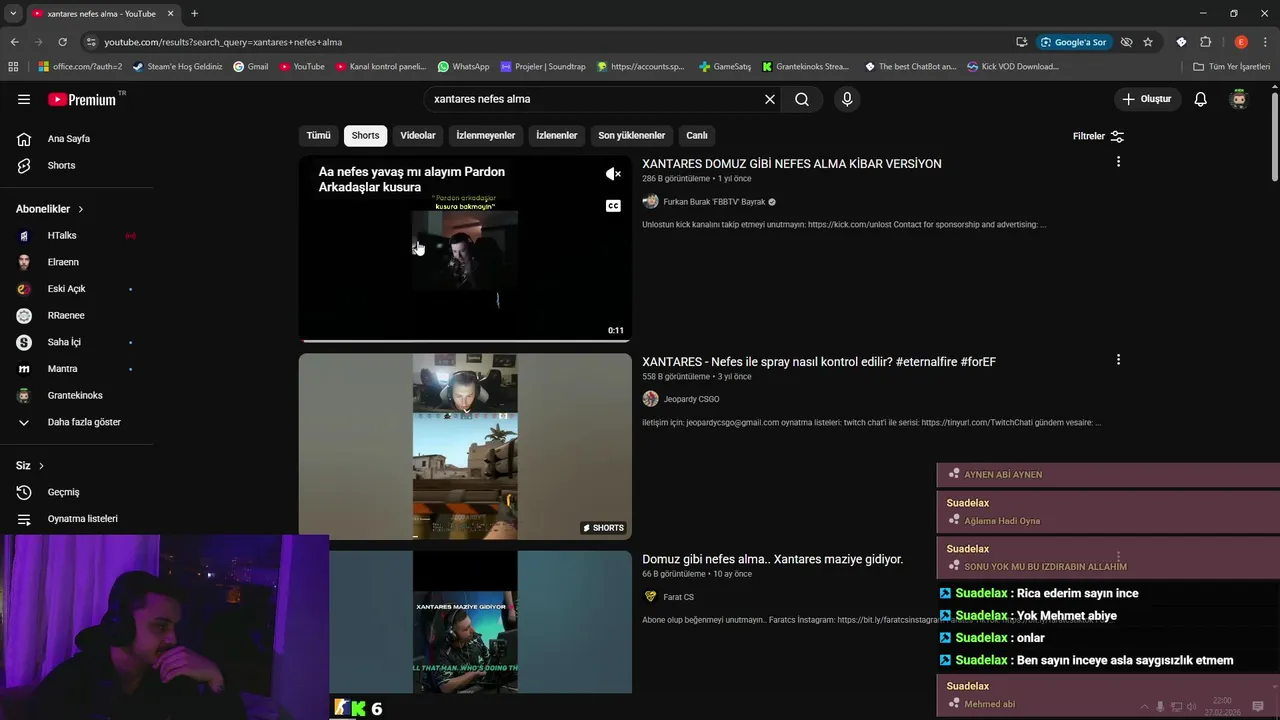The height and width of the screenshot is (720, 1280).
Task: Select the Son yüklenenler filter chip
Action: 631,136
